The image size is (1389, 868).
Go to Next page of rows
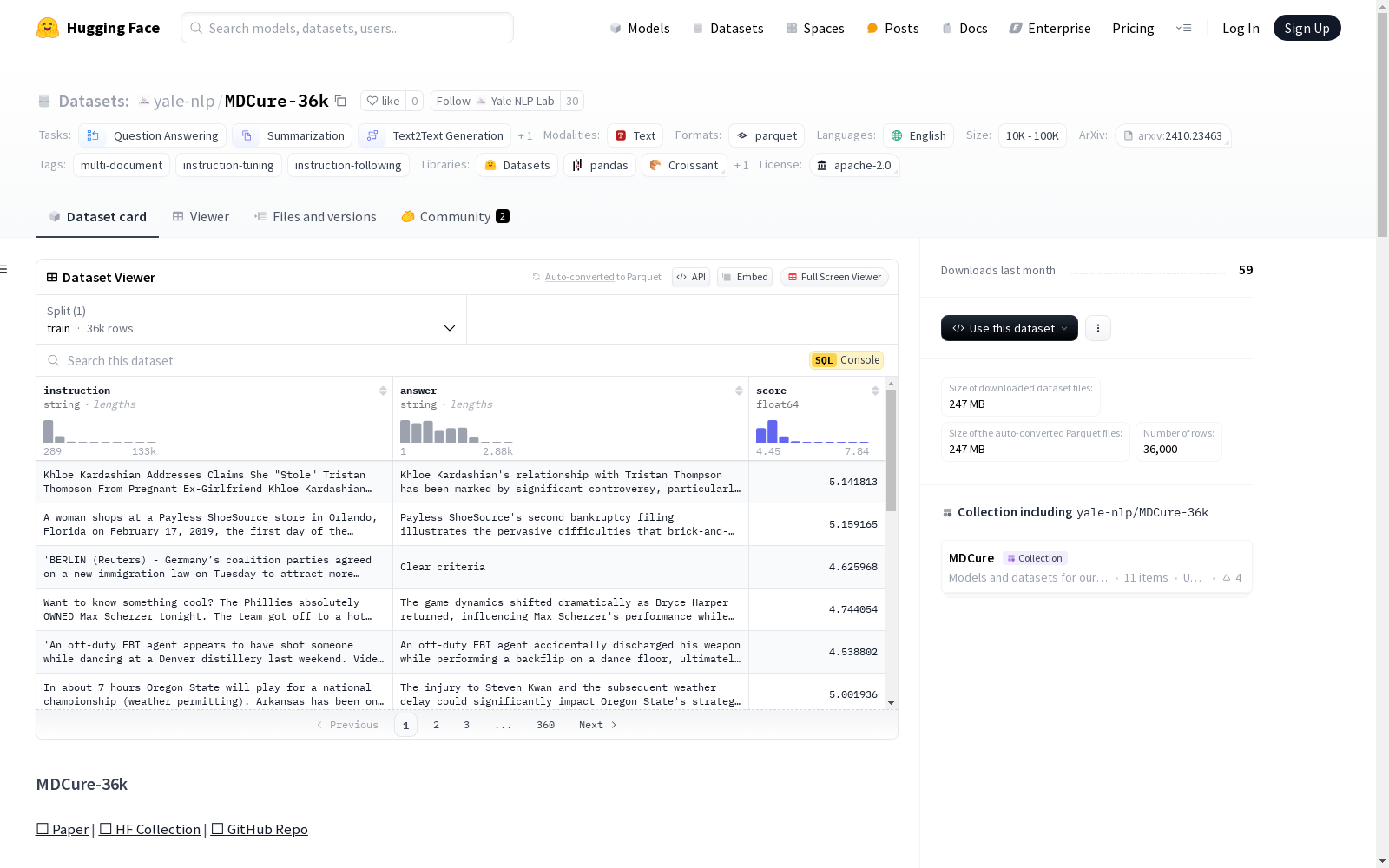pos(597,725)
